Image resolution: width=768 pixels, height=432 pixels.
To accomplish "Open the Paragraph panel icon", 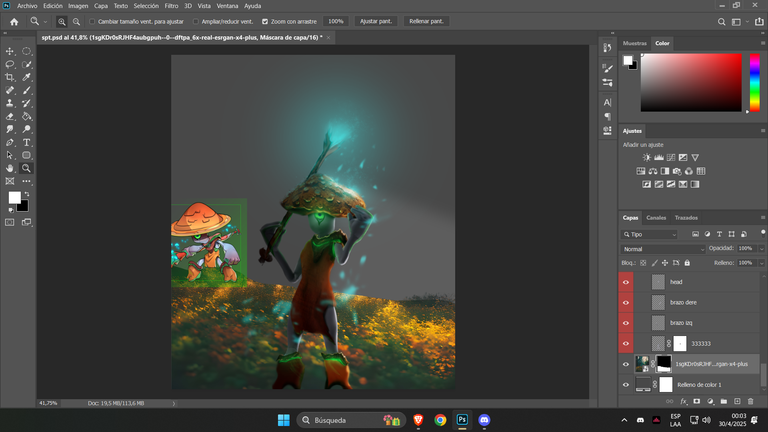I will [607, 116].
